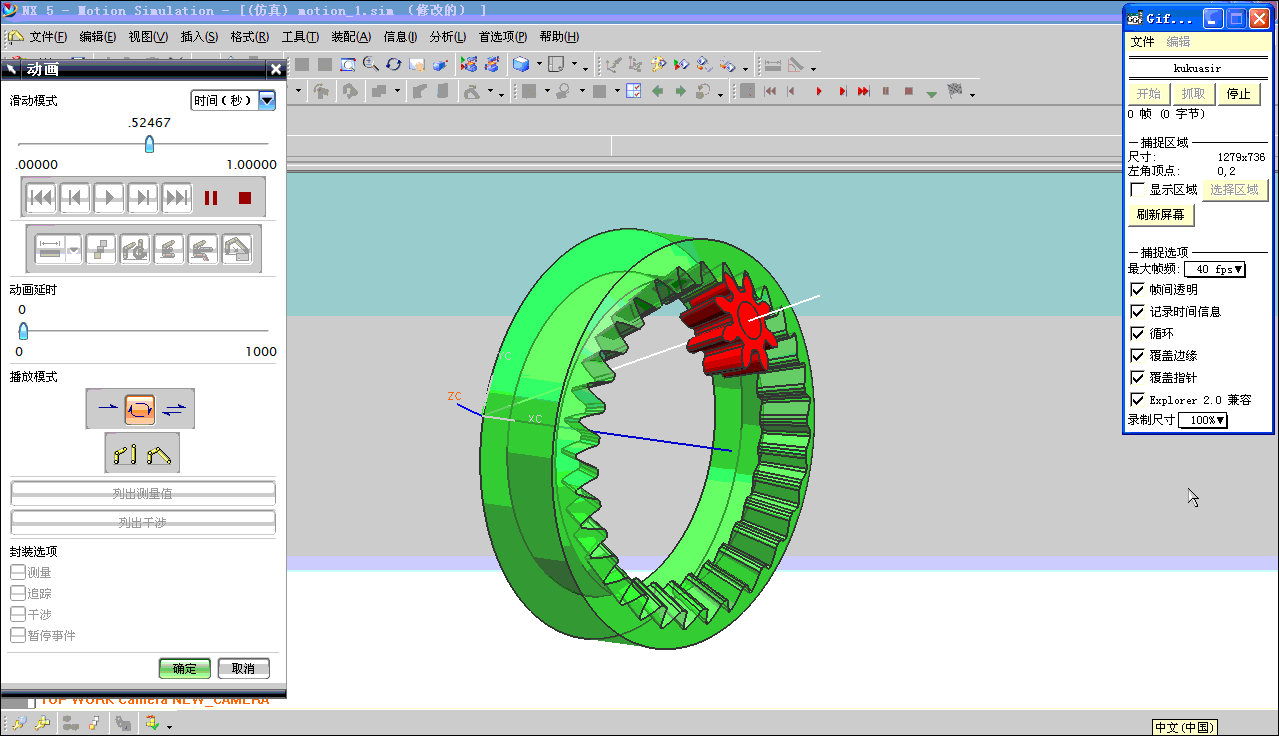Click the green right arrow toolbar icon
1279x736 pixels.
[680, 91]
